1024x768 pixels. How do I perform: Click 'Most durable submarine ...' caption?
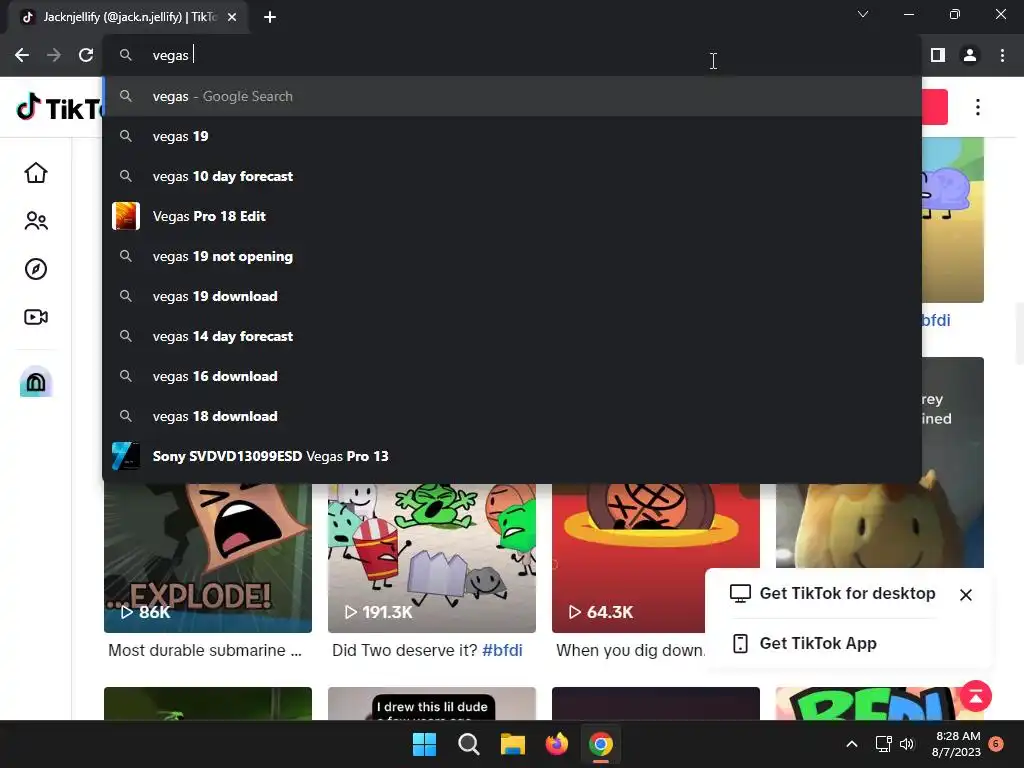(x=205, y=650)
